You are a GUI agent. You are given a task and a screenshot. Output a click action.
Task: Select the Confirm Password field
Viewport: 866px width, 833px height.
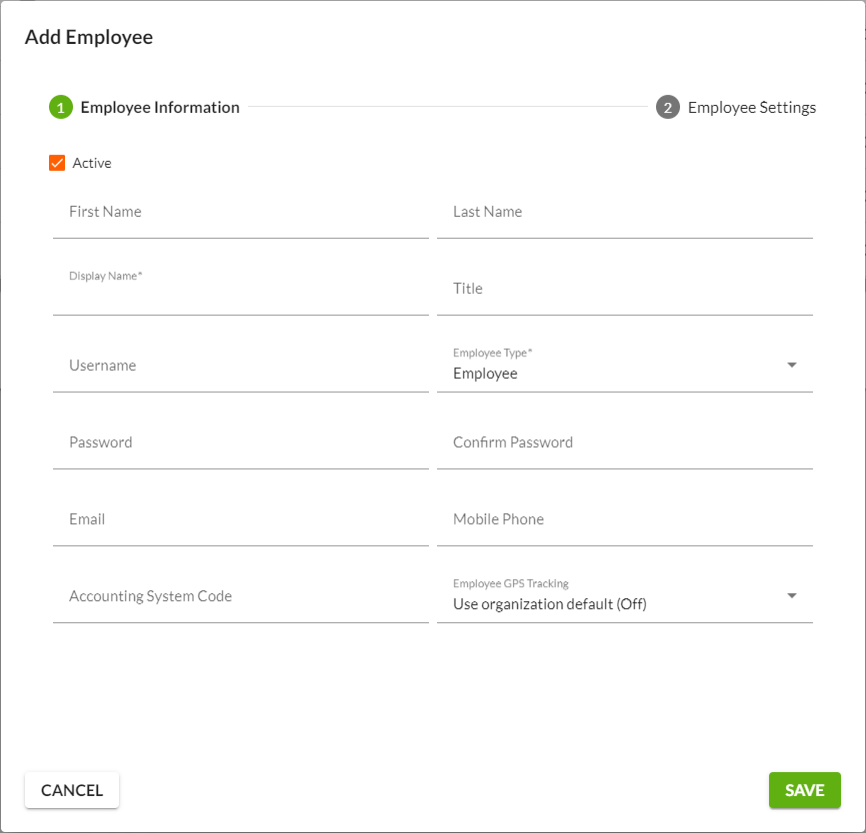point(624,443)
